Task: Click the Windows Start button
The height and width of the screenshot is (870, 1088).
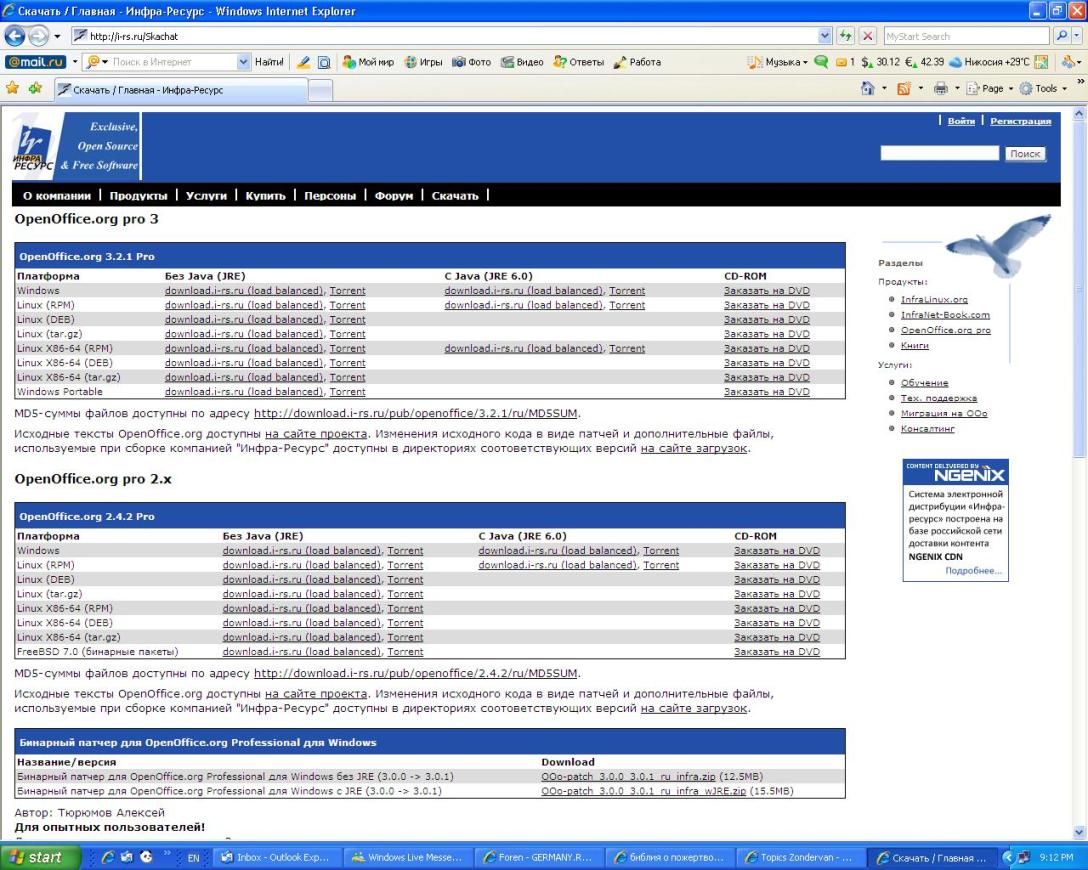Action: (39, 858)
